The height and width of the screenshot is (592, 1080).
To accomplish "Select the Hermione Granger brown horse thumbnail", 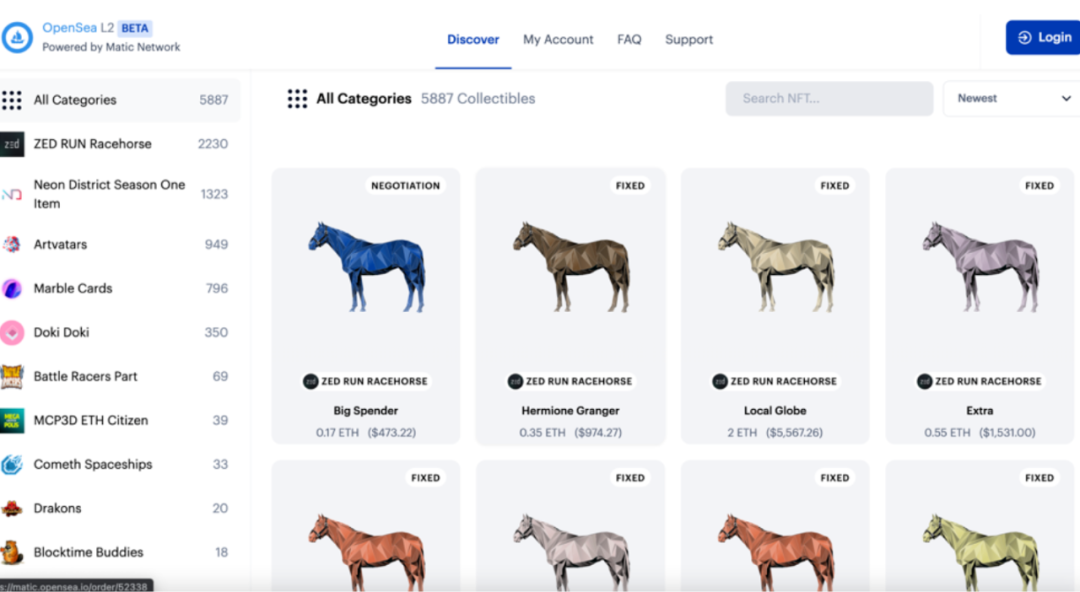I will pyautogui.click(x=571, y=267).
